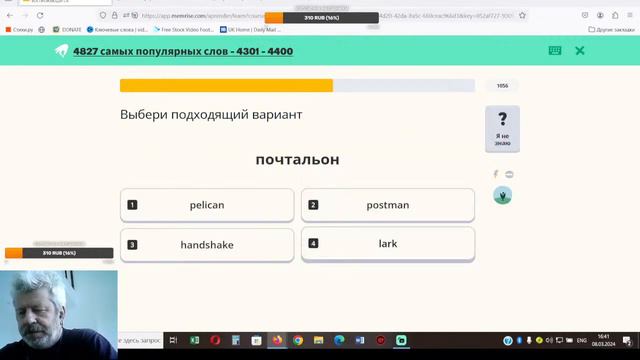Reload the page with refresh icon
This screenshot has width=640, height=360.
click(x=40, y=16)
